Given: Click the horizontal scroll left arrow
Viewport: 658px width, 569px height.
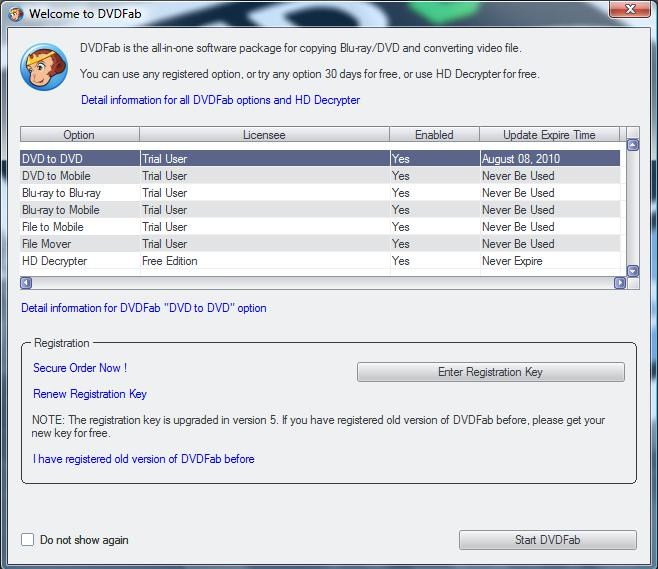Looking at the screenshot, I should tap(26, 283).
